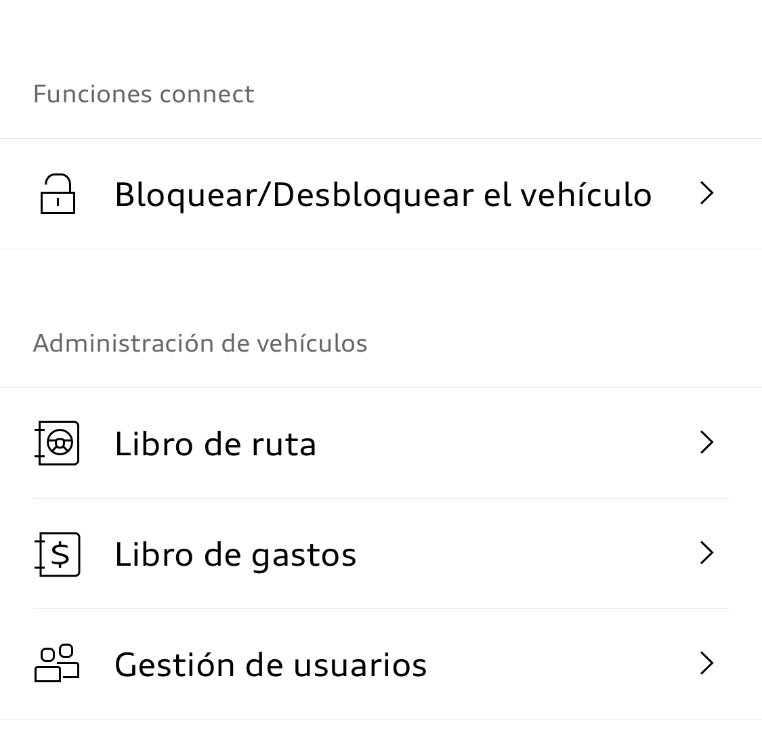
Task: Tap the Administración de vehículos section header
Action: (200, 343)
